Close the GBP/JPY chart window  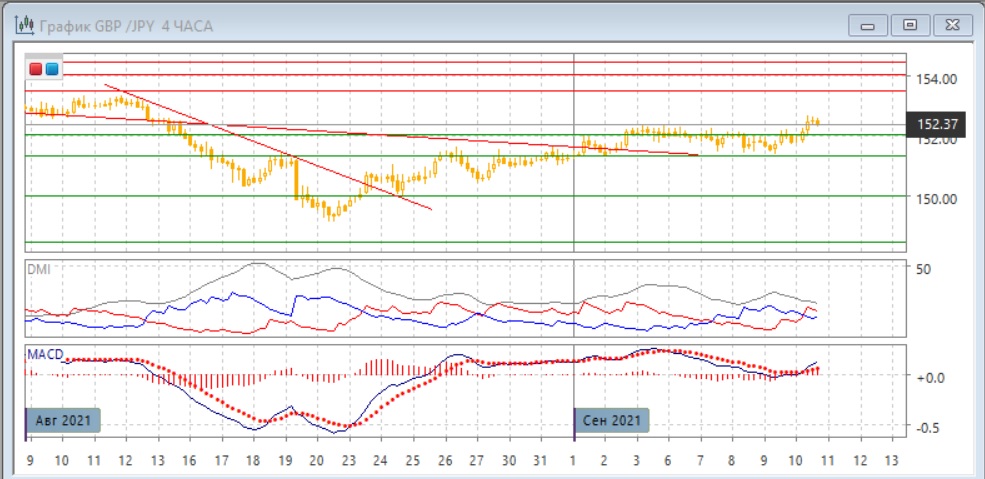click(x=952, y=24)
